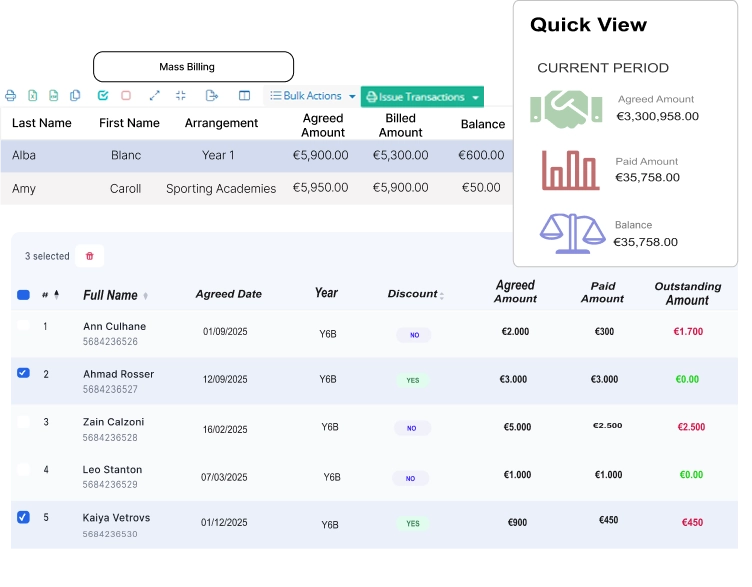Click the YES discount badge for Kaiya Vetrovs
752x587 pixels.
point(412,523)
